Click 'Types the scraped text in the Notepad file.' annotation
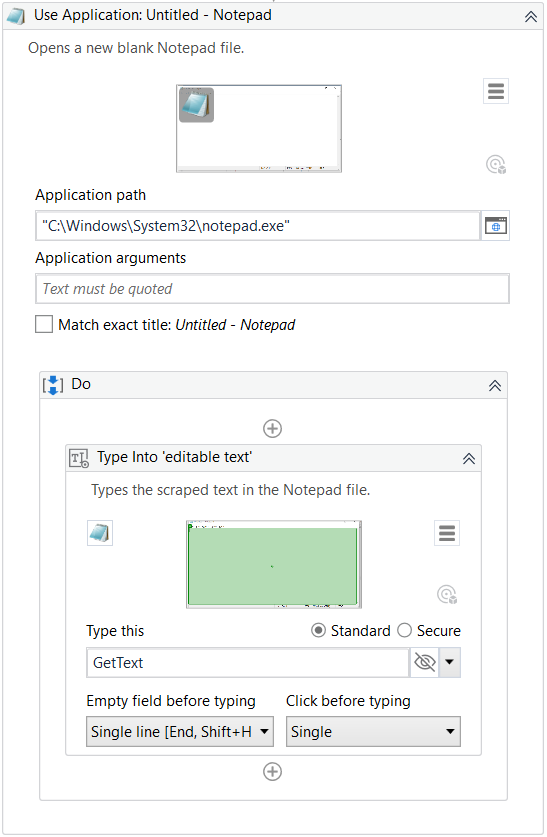The width and height of the screenshot is (547, 837). click(x=231, y=490)
